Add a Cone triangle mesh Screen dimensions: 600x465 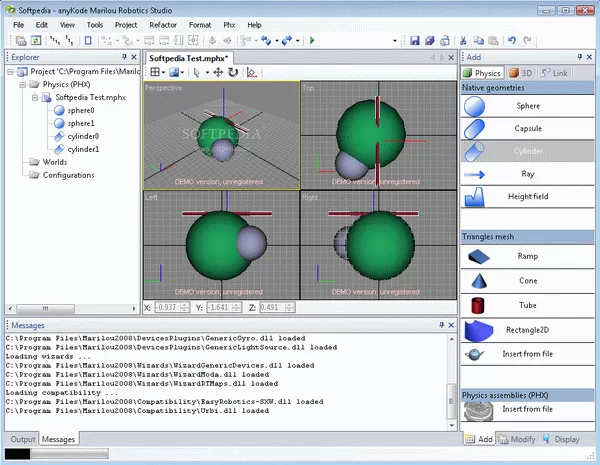click(x=527, y=281)
